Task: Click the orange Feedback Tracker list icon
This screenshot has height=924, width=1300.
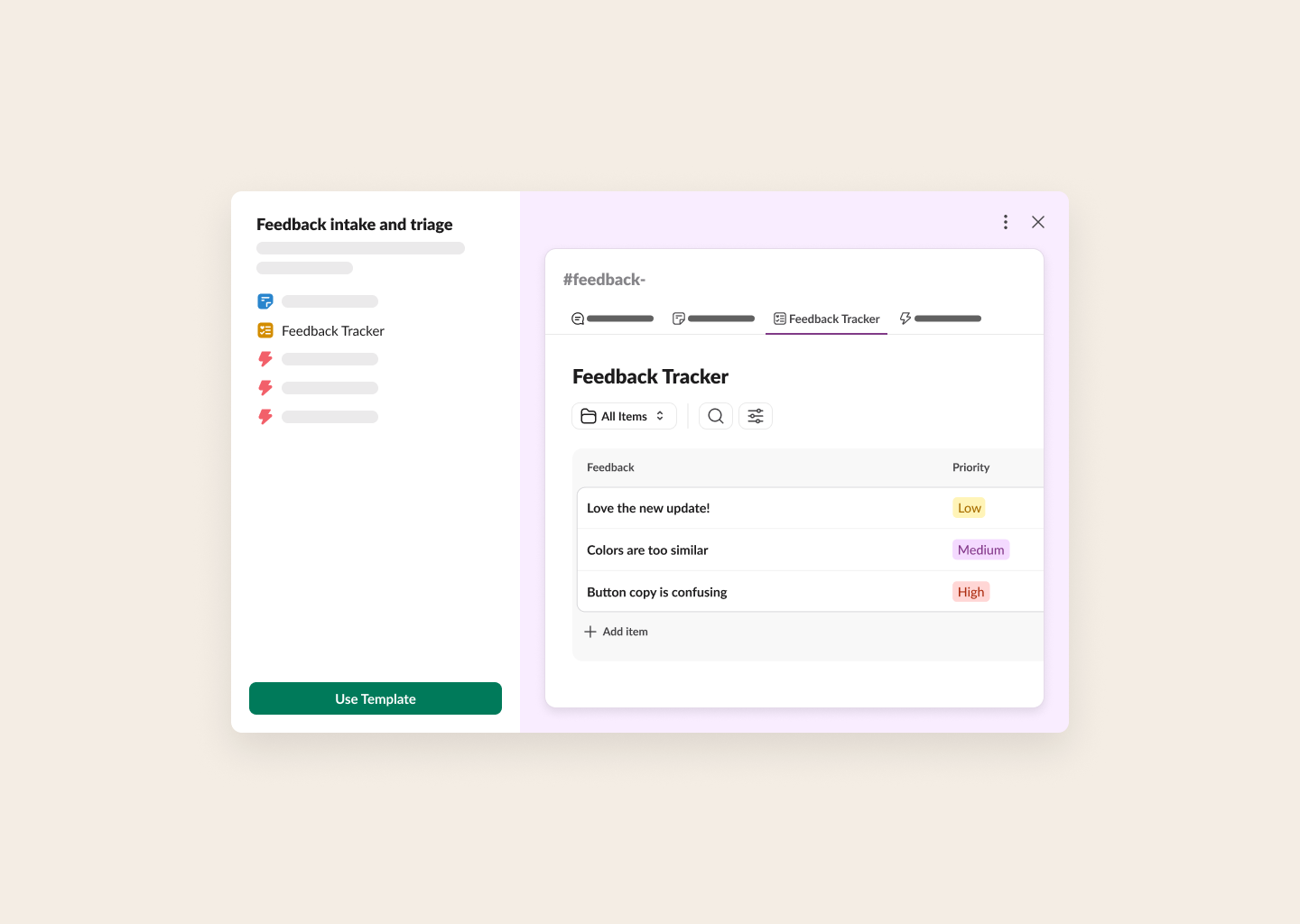Action: 265,331
